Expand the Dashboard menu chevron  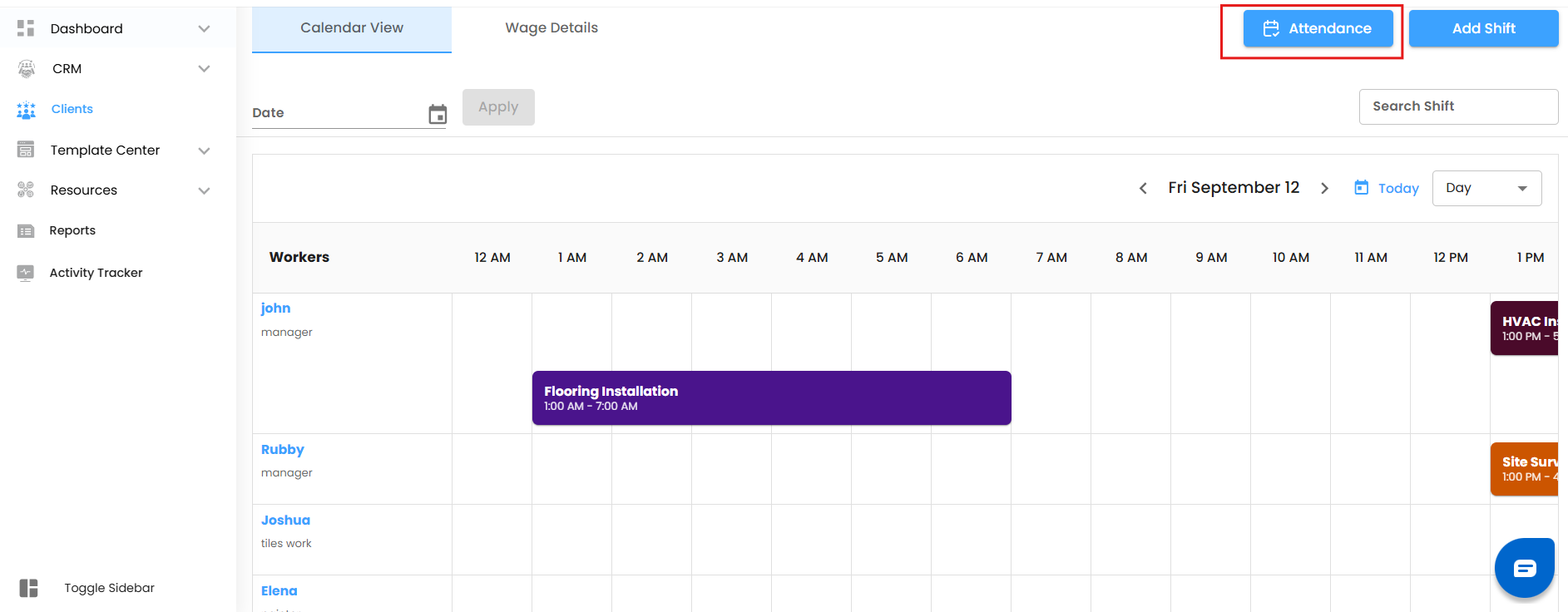204,29
